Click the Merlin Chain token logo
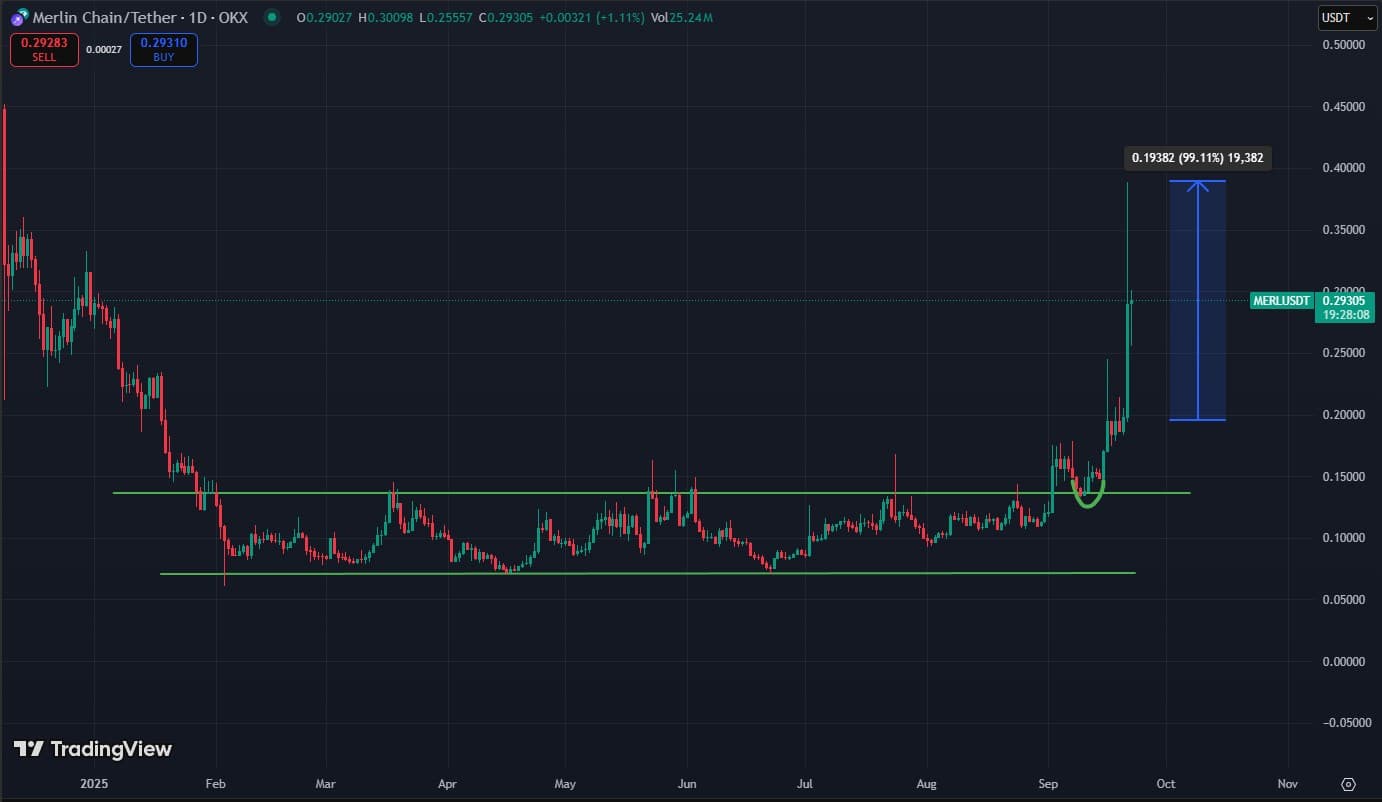Viewport: 1382px width, 802px height. (20, 18)
